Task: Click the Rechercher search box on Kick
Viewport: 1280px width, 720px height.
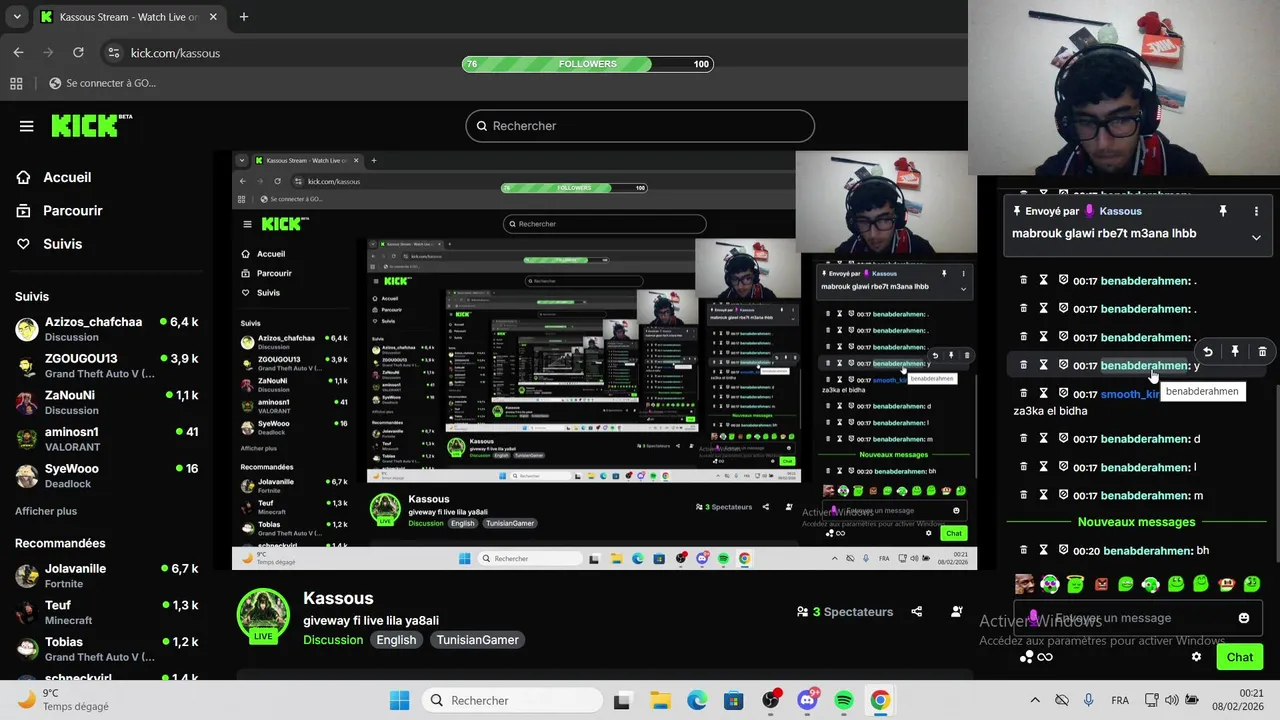Action: click(640, 126)
